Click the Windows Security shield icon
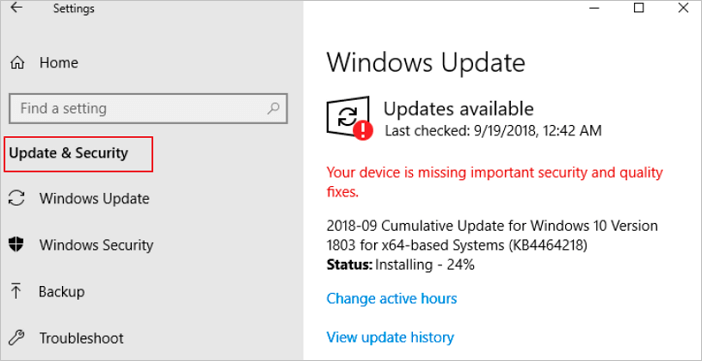The width and height of the screenshot is (702, 361). coord(17,245)
